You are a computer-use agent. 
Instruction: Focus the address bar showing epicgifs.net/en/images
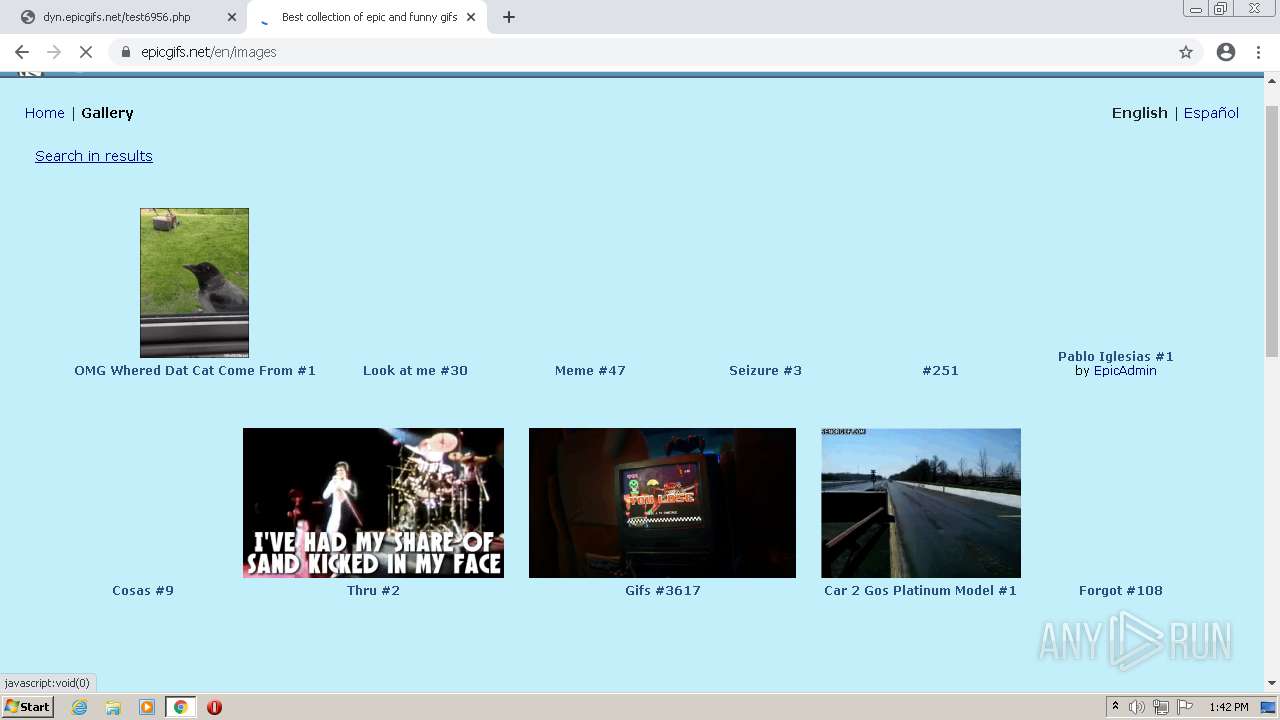coord(640,52)
